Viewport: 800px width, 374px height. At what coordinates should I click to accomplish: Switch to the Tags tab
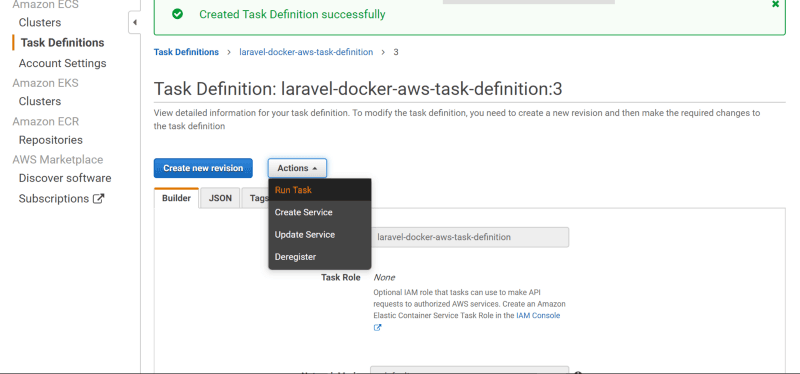click(x=257, y=198)
